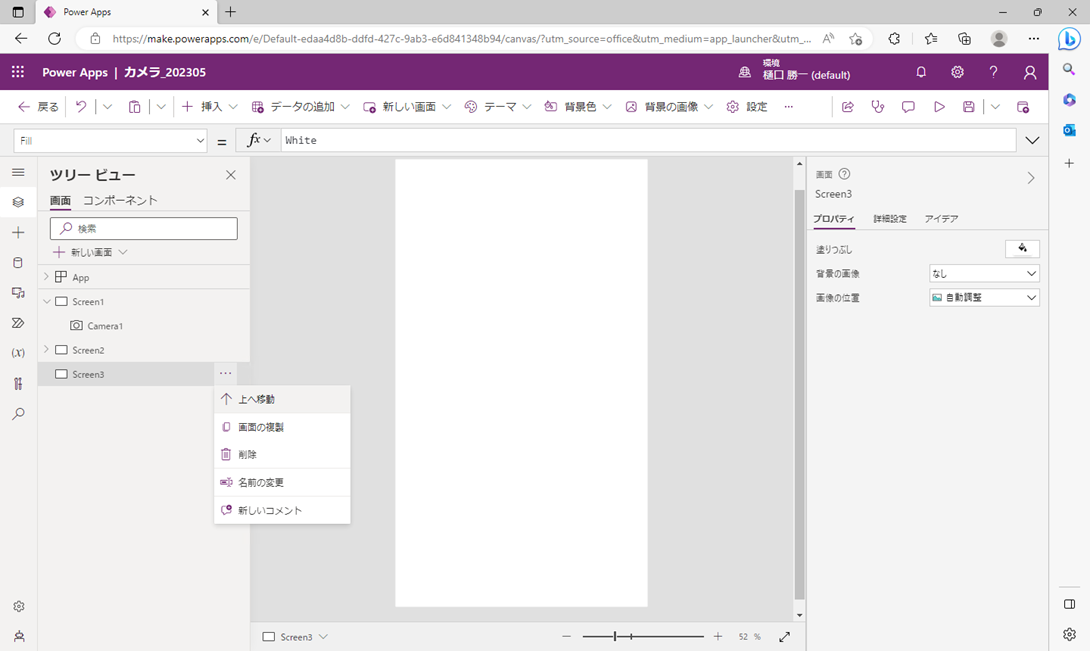Open the account profile icon in header
1090x651 pixels.
click(x=1030, y=72)
